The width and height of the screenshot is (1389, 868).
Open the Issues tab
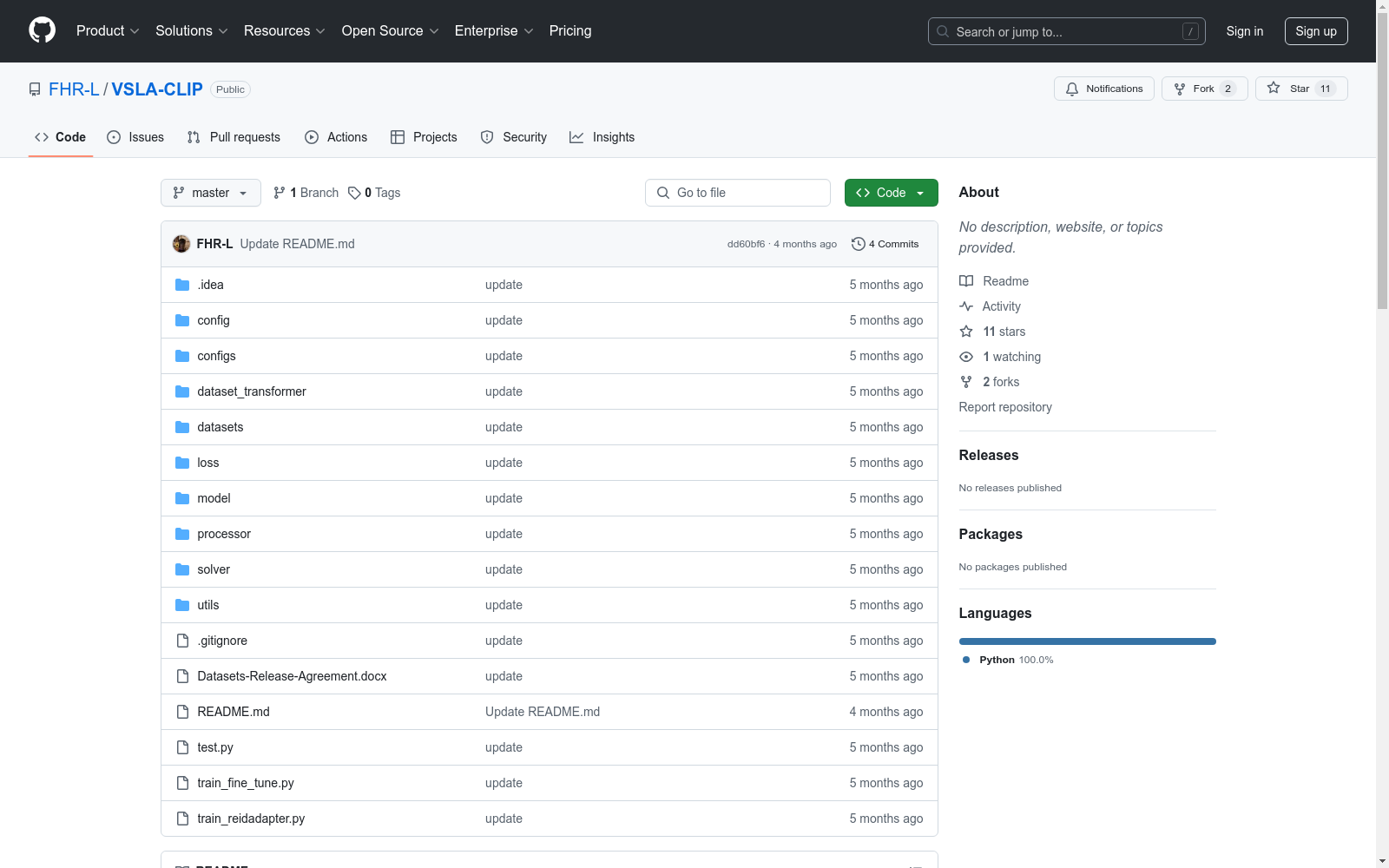tap(135, 137)
